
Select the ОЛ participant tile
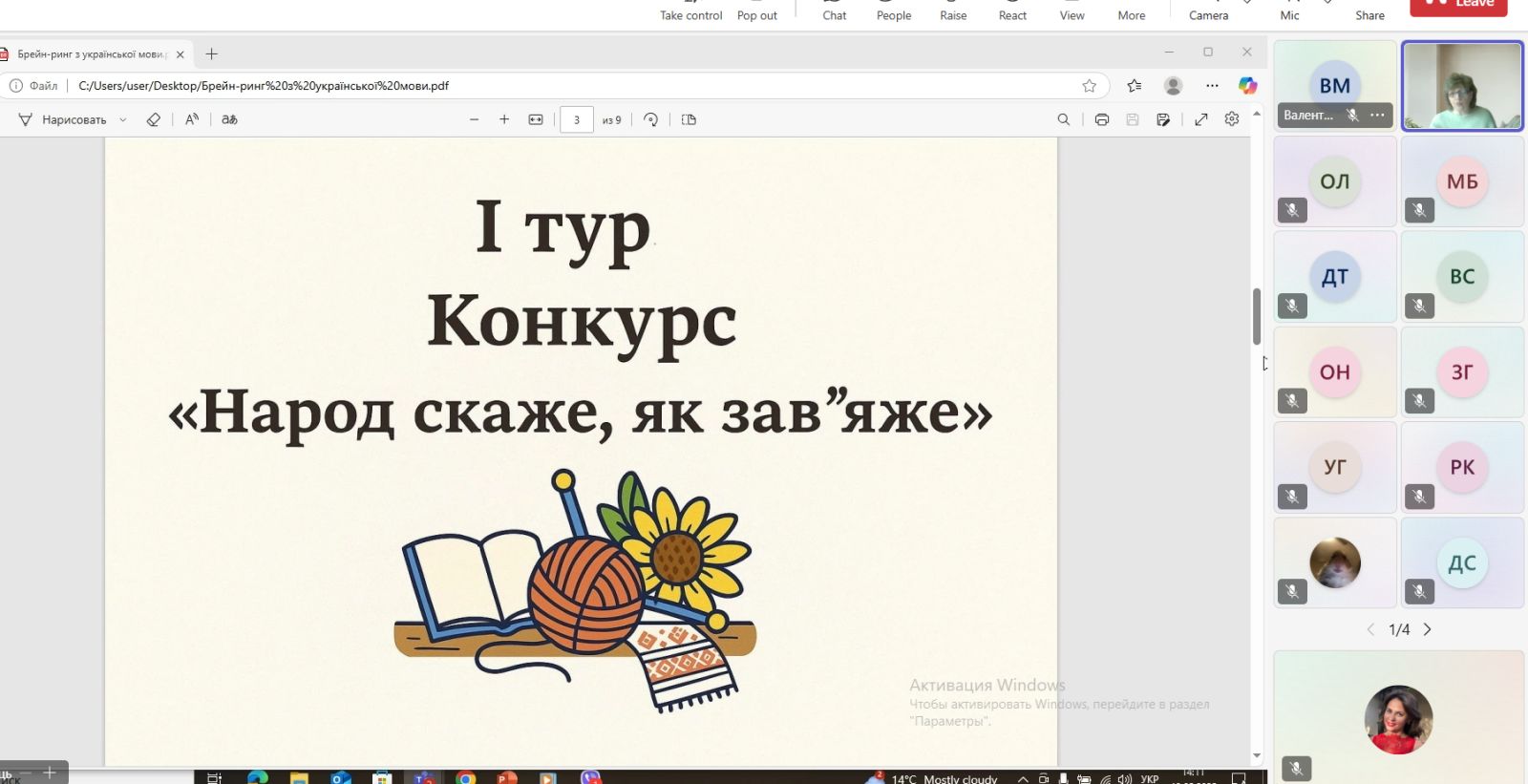coord(1335,181)
